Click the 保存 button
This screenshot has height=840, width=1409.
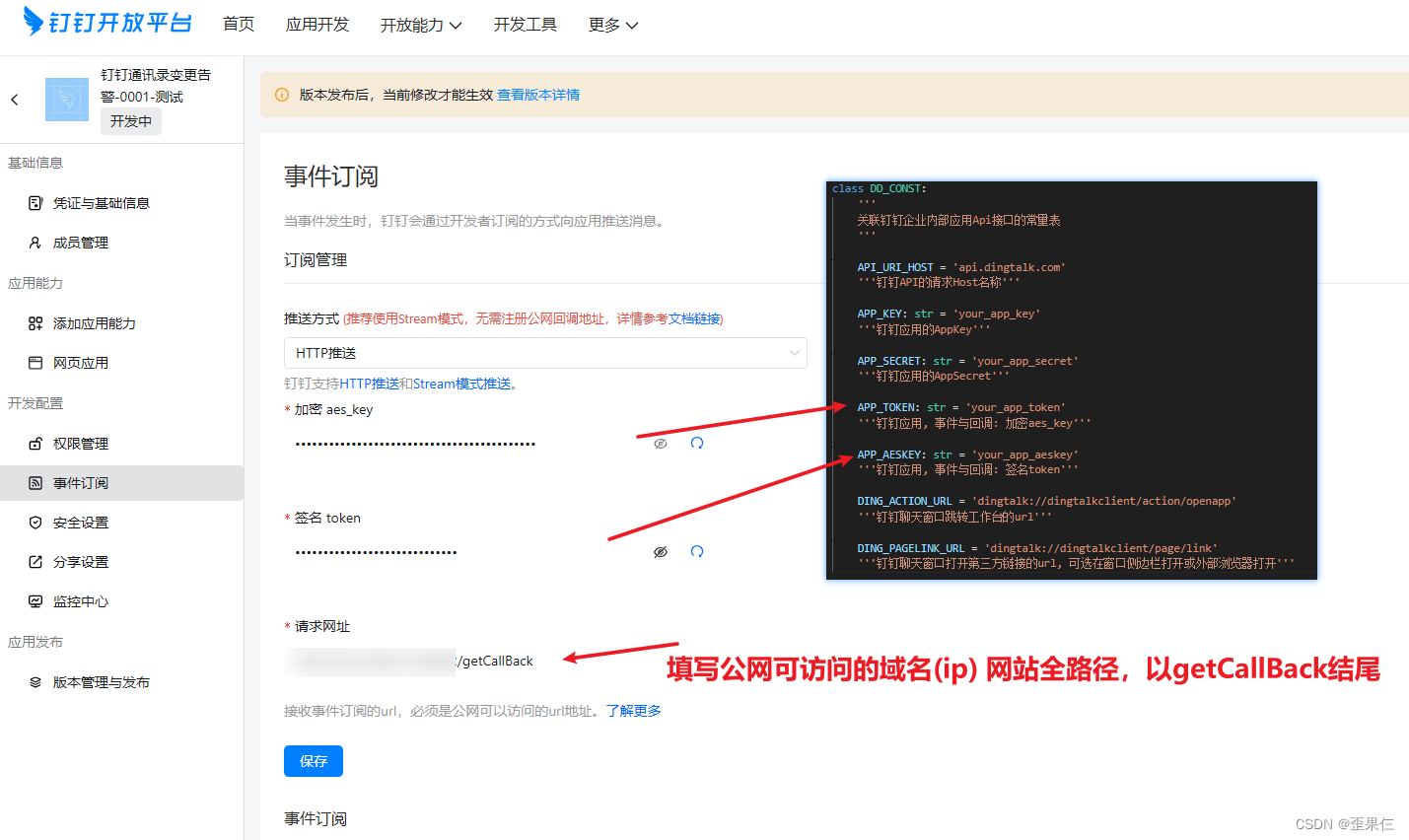click(x=314, y=761)
